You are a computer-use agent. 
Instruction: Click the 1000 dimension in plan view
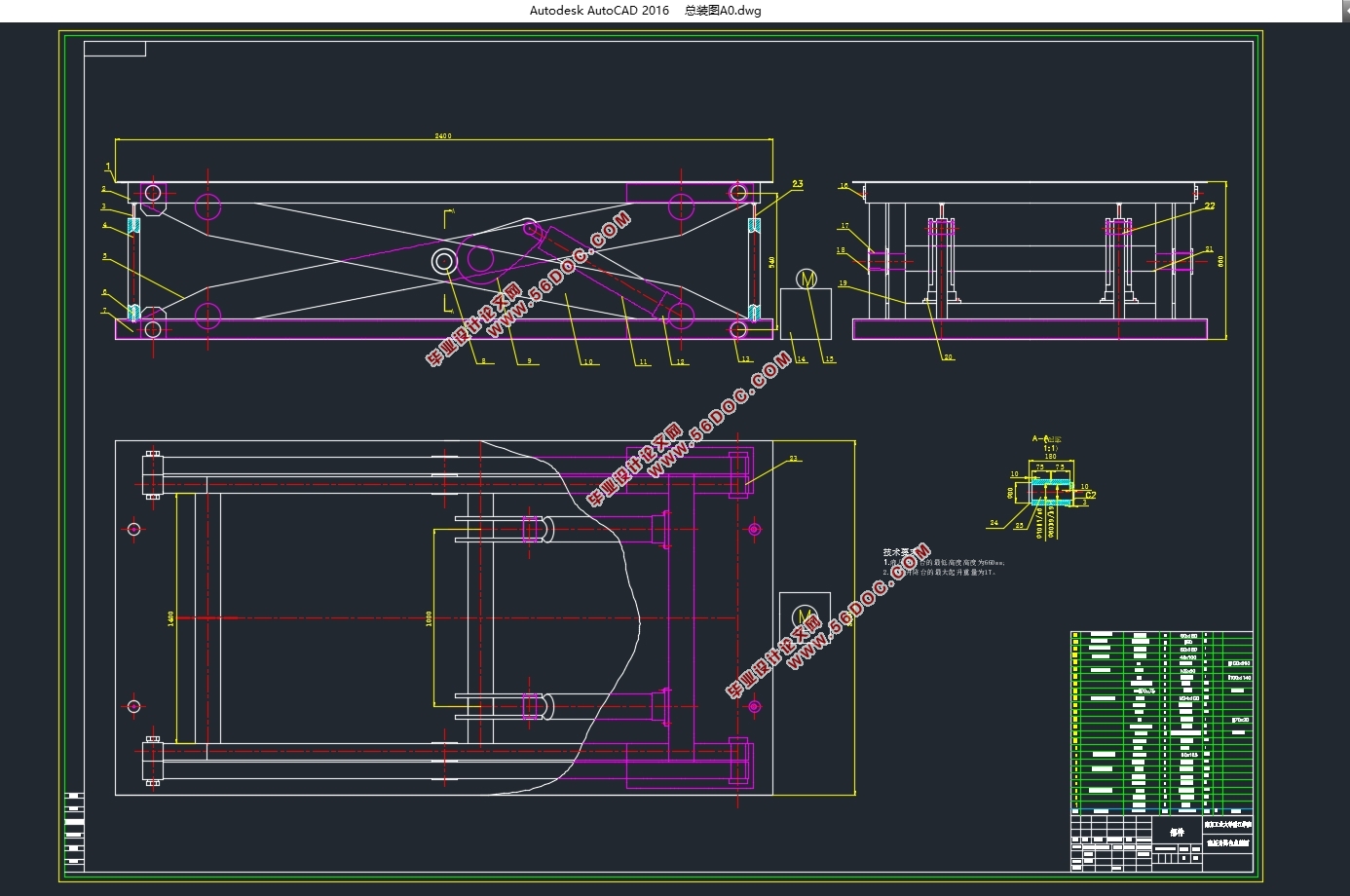[x=429, y=618]
